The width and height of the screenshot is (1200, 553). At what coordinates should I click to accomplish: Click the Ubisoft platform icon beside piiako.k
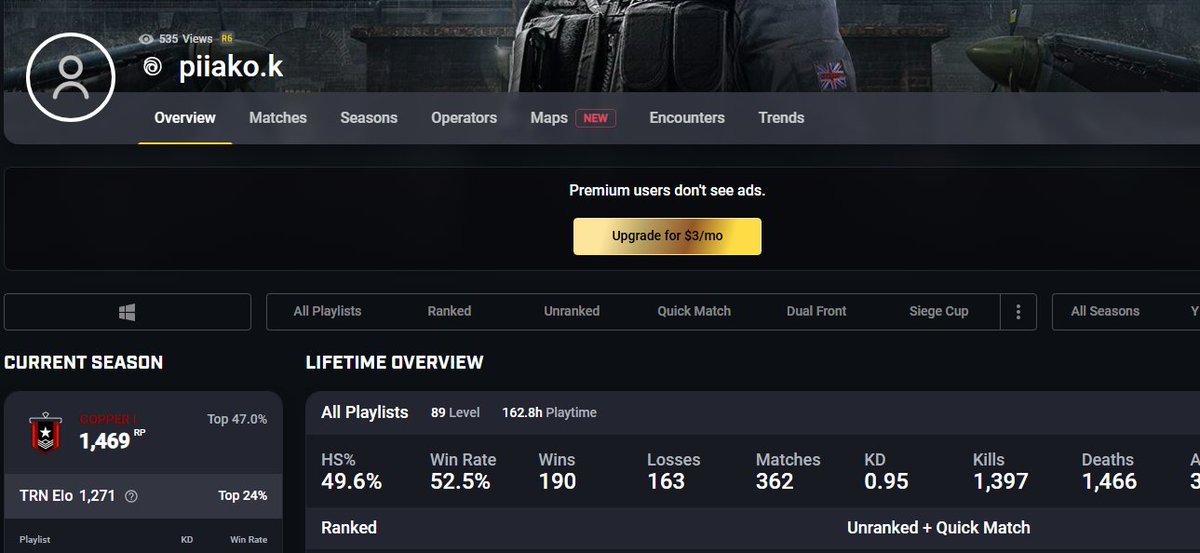152,68
